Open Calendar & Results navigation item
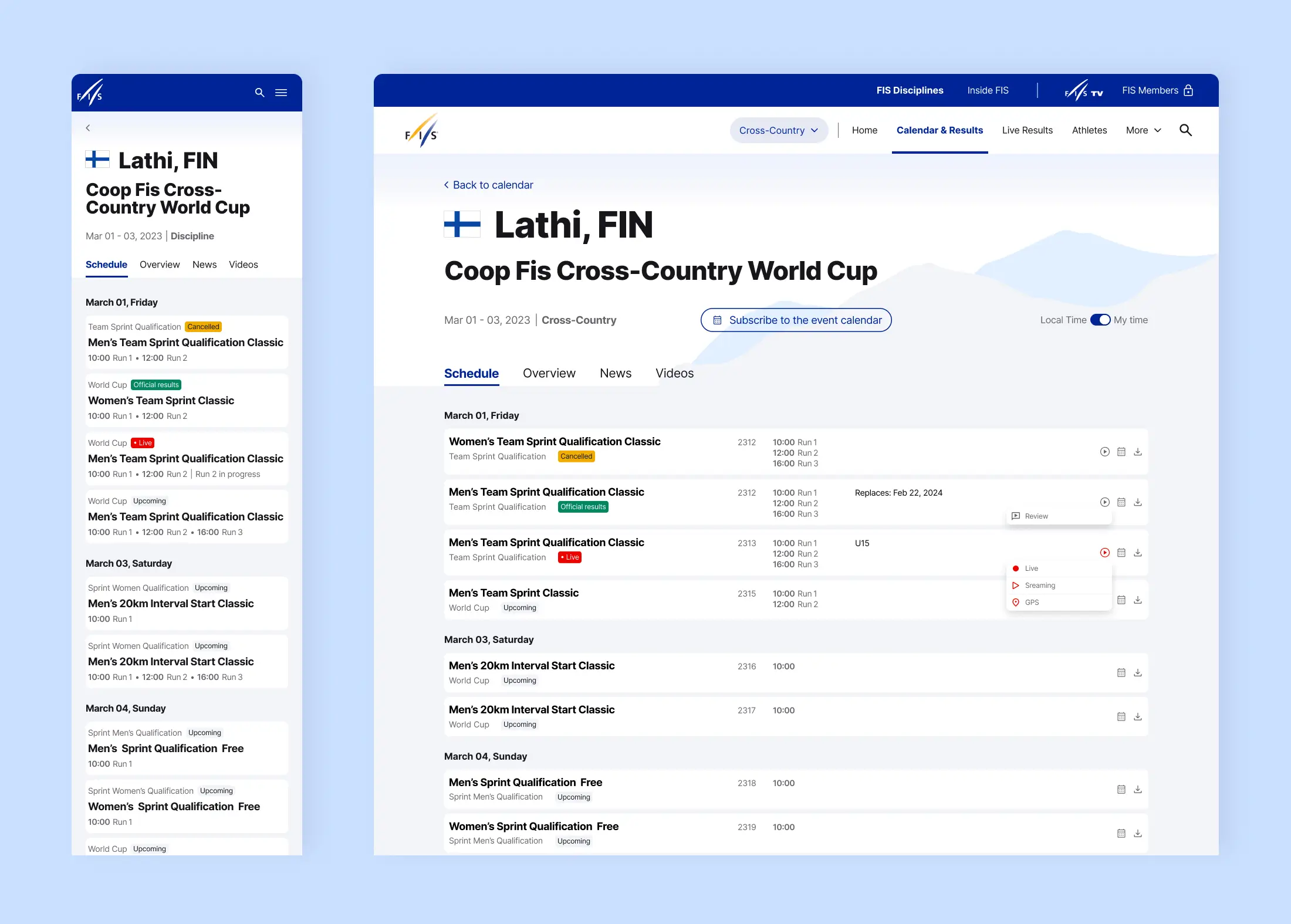Screen dimensions: 1291x924 939,130
